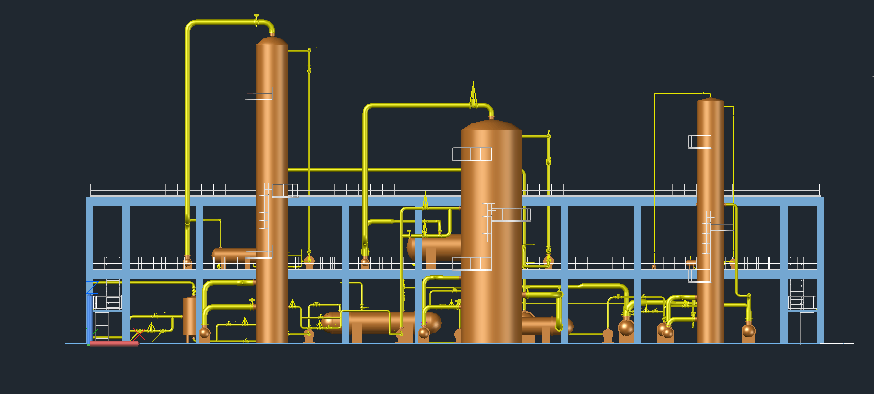
Task: Pick the valve symbol on the central overhead pipe
Action: (473, 95)
